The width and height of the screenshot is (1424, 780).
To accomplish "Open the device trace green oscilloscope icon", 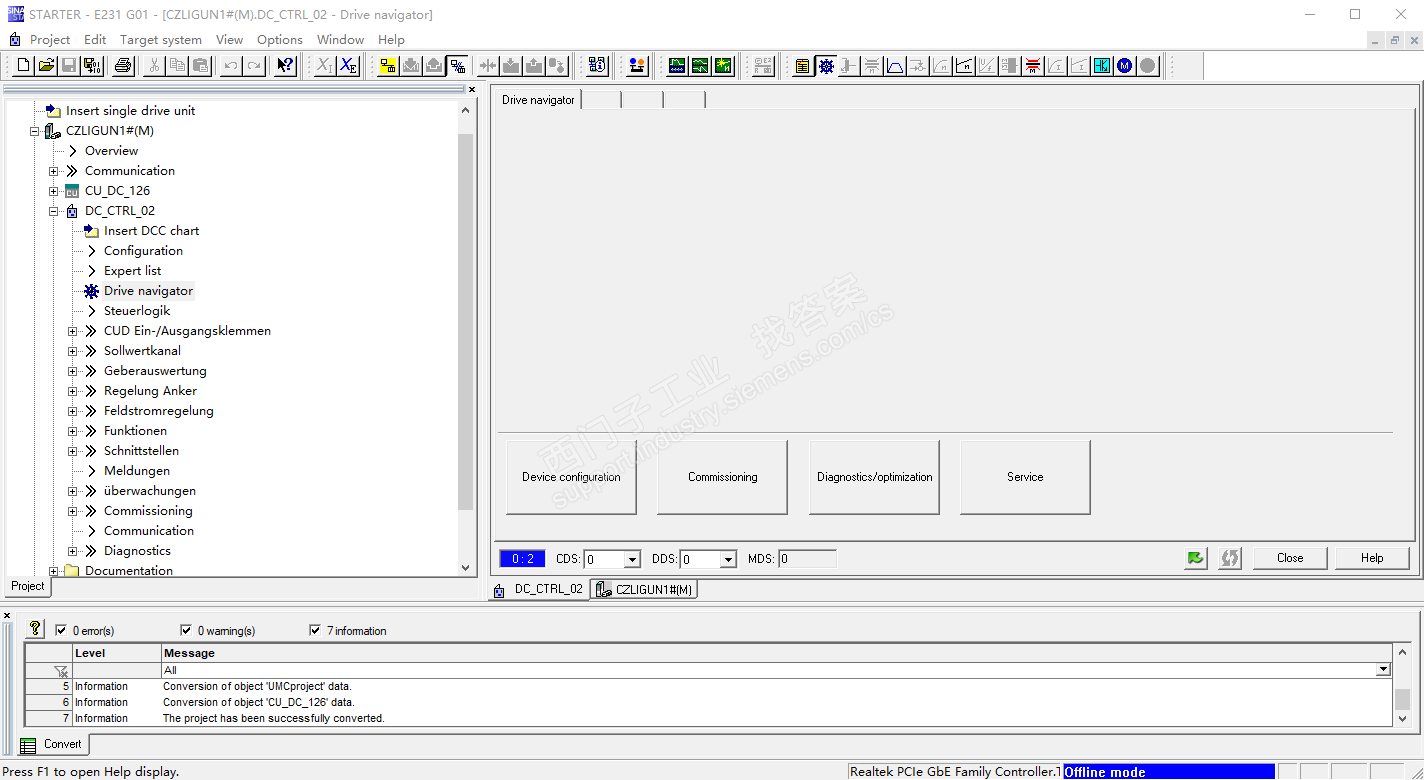I will pos(677,66).
